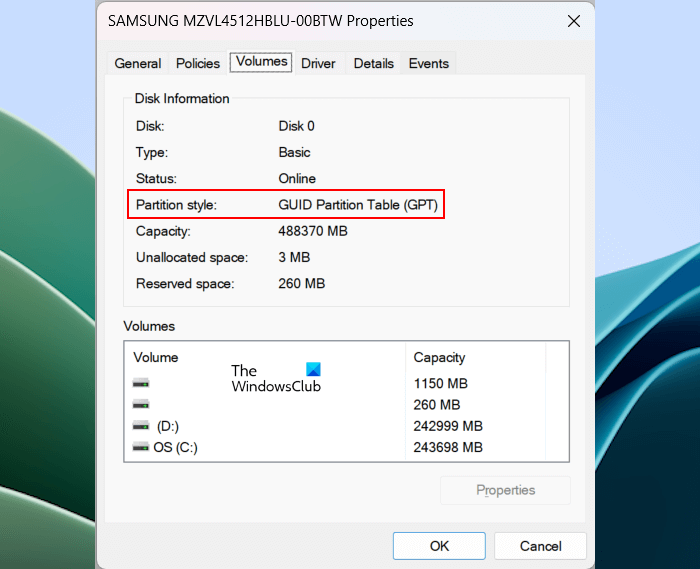Open the Details tab

tap(374, 63)
